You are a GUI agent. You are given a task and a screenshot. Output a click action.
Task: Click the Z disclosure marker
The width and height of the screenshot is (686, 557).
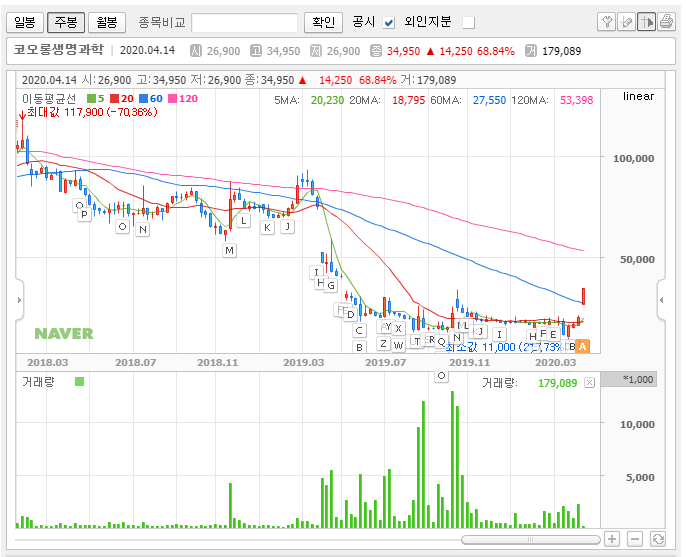click(x=383, y=343)
